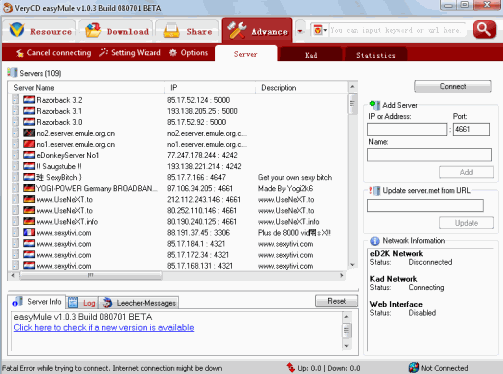Click the check for new version link
The height and width of the screenshot is (374, 503).
tap(104, 327)
